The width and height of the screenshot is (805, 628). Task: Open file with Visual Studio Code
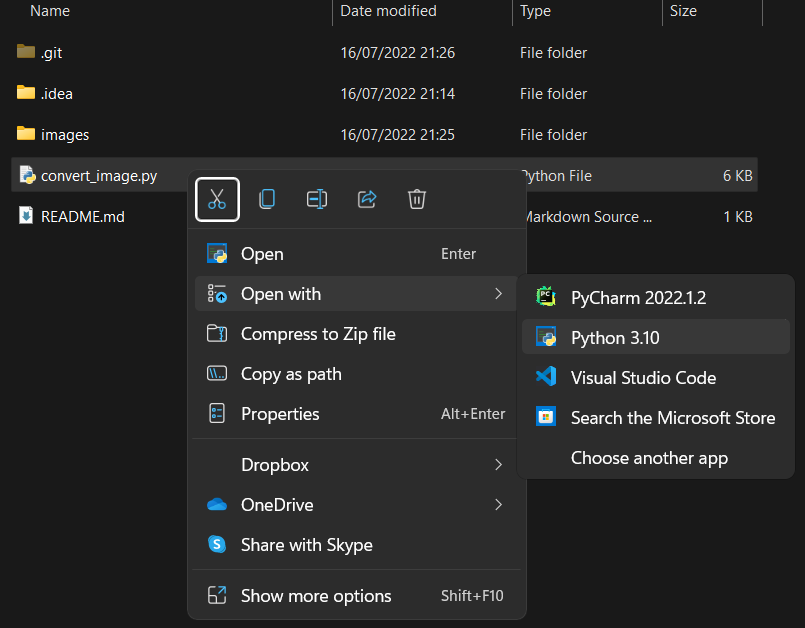(656, 377)
